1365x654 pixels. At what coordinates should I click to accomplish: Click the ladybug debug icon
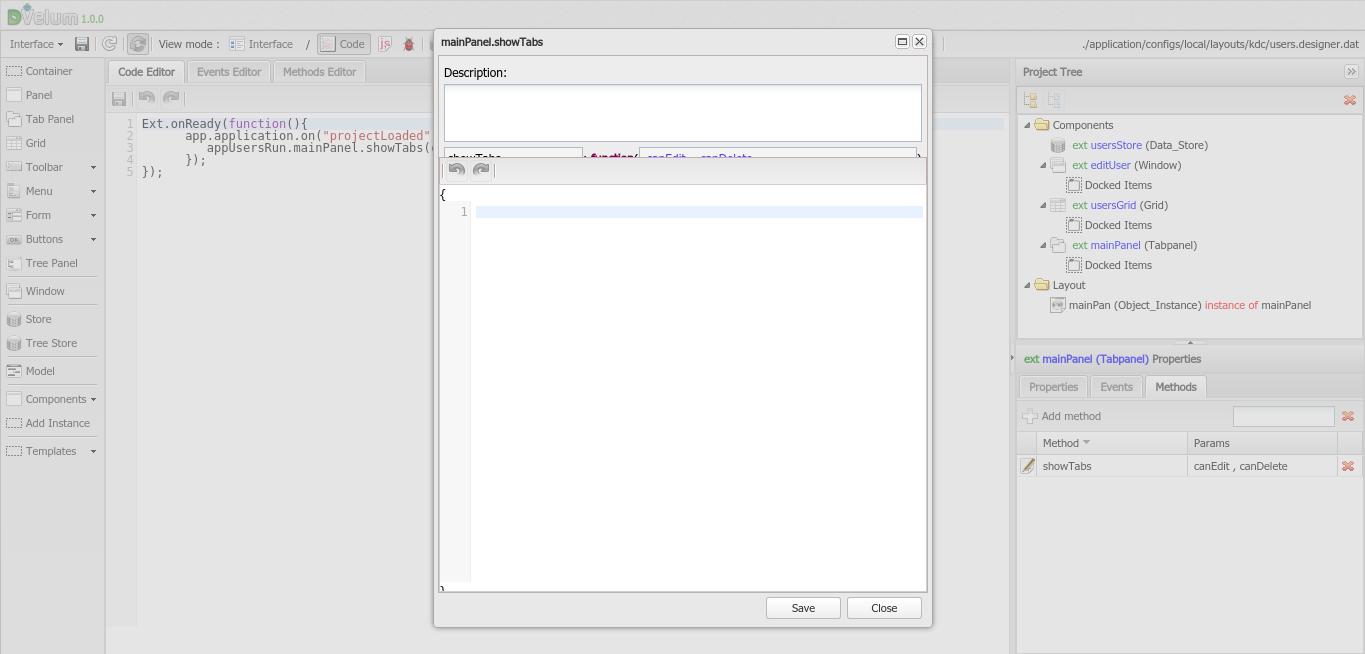[409, 44]
